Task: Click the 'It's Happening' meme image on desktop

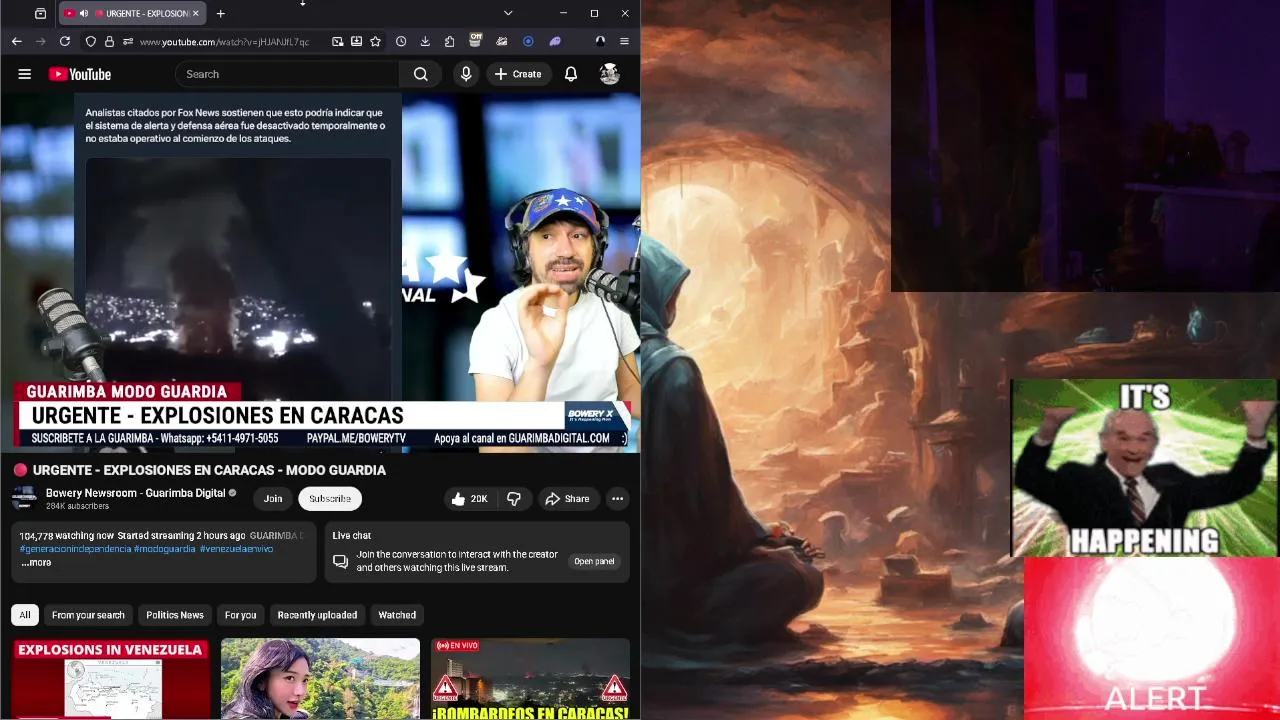Action: pos(1144,467)
